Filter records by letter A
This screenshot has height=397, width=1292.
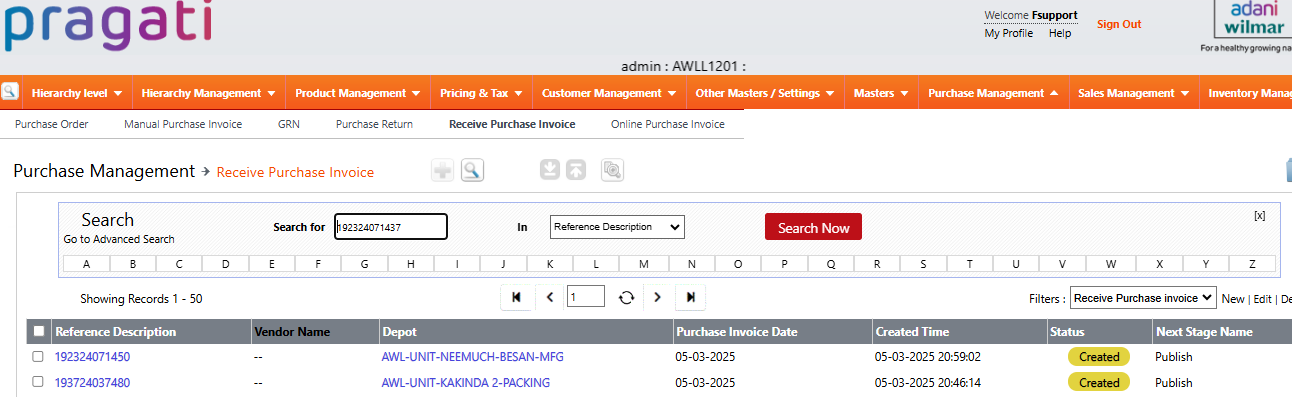click(x=87, y=264)
